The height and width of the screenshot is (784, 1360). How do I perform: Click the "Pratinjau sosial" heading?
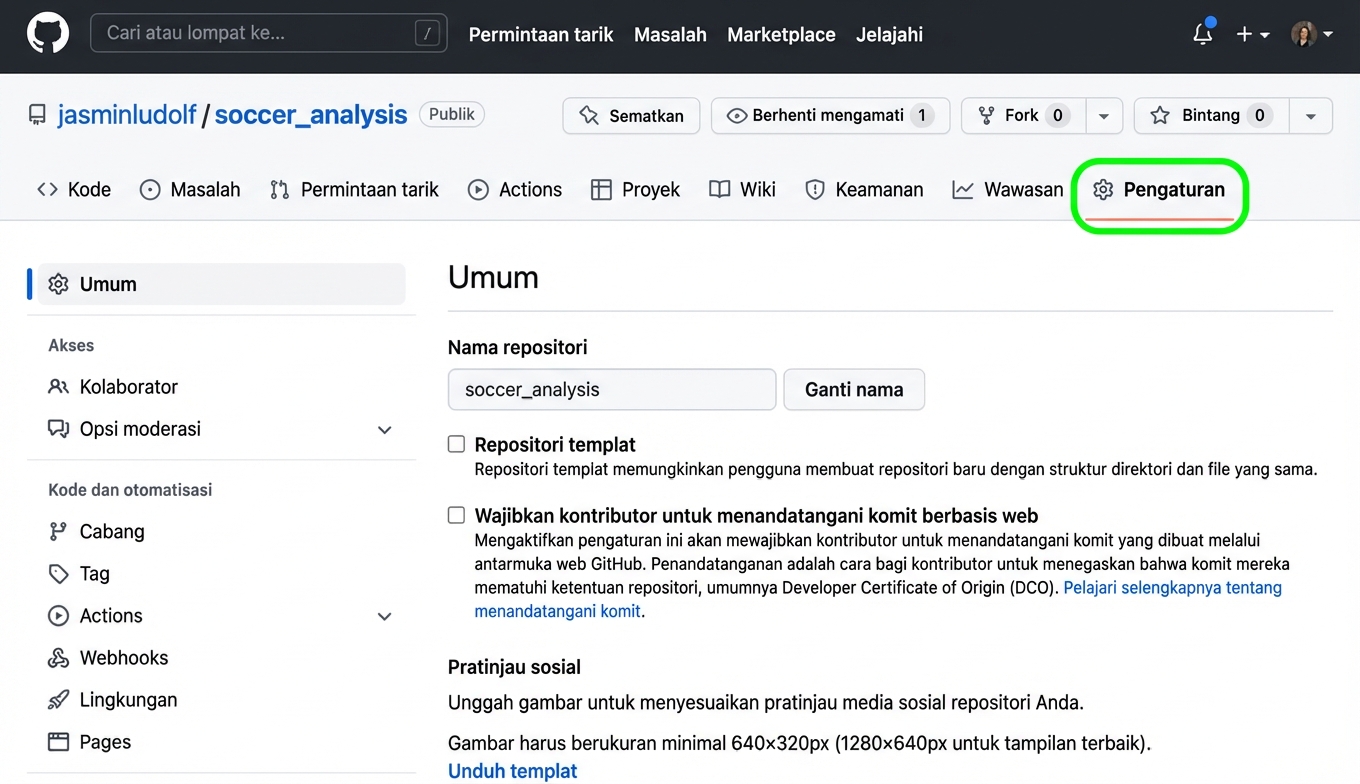coord(514,667)
